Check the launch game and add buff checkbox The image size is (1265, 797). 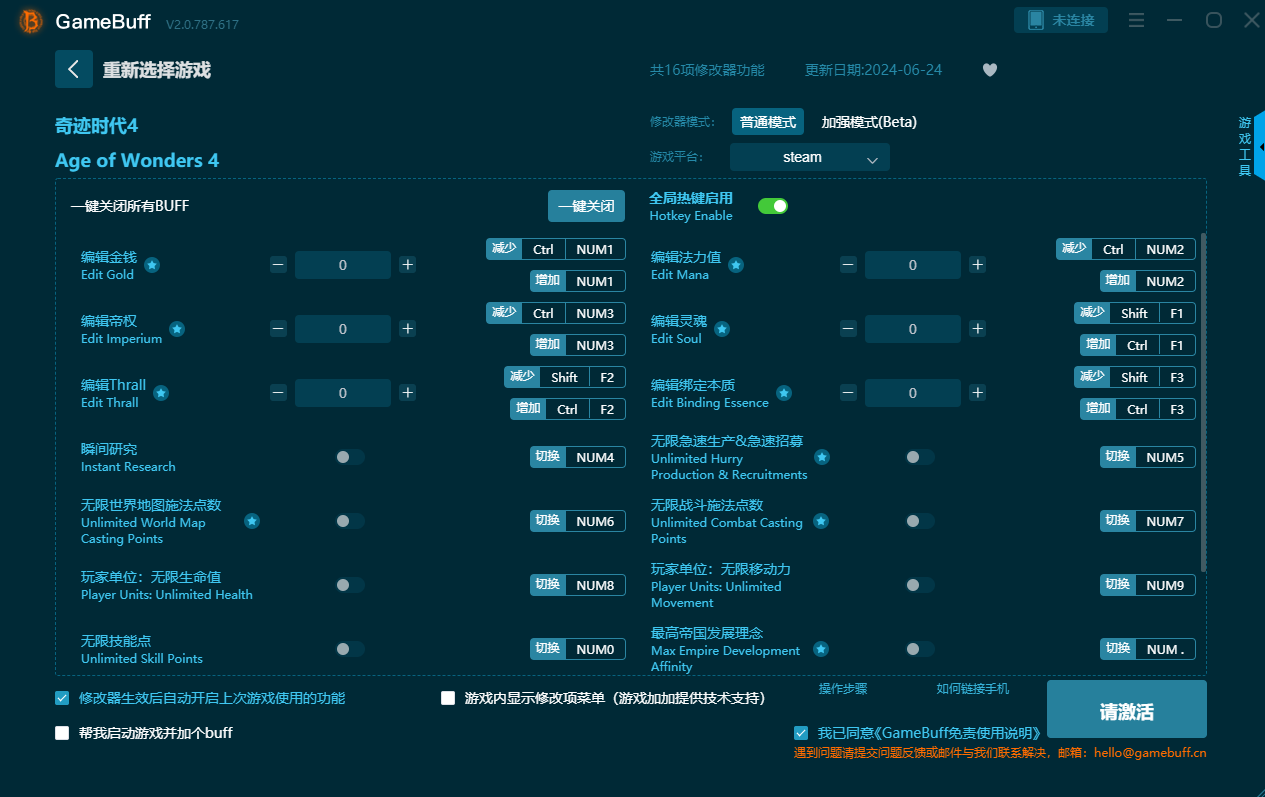point(62,733)
